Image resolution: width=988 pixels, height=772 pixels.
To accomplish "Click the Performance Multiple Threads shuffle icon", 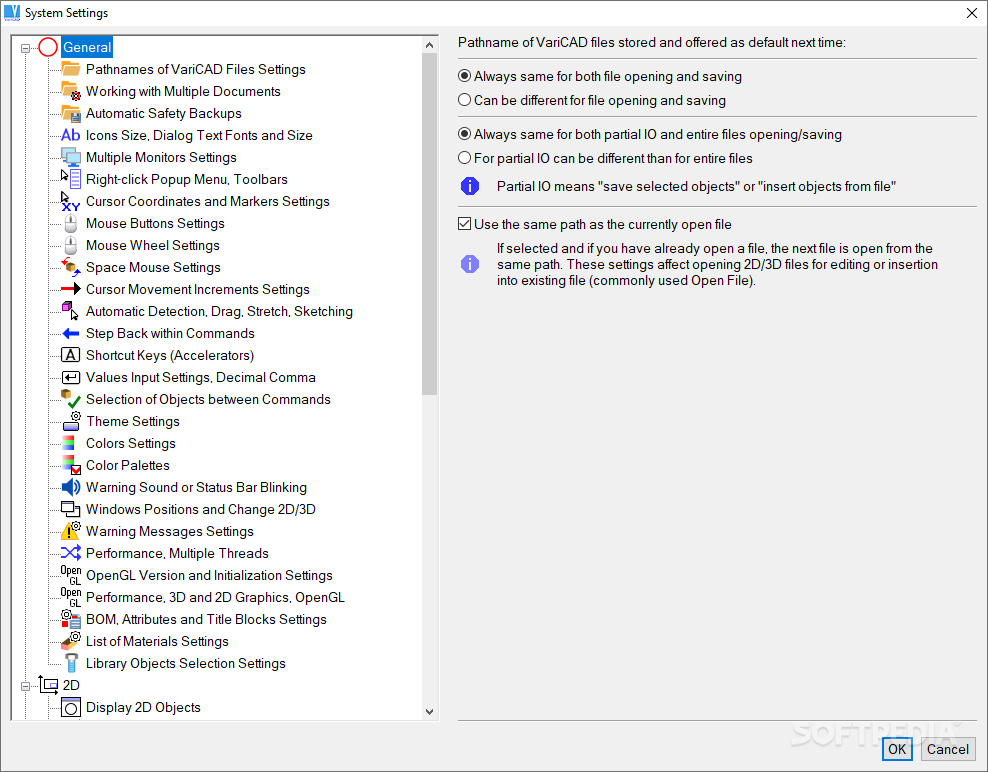I will [x=71, y=553].
